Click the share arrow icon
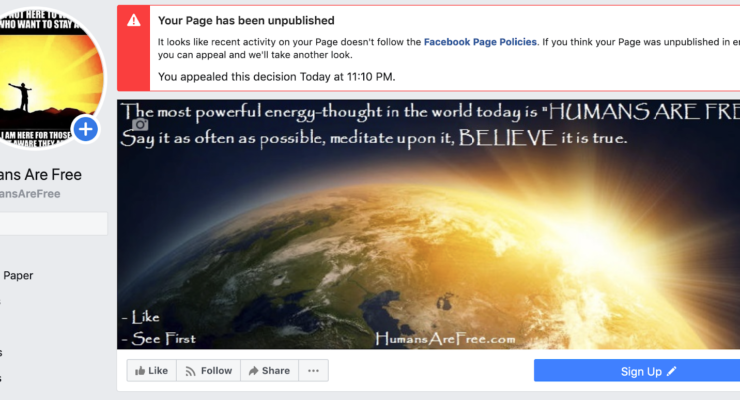Viewport: 740px width, 400px height. (253, 371)
